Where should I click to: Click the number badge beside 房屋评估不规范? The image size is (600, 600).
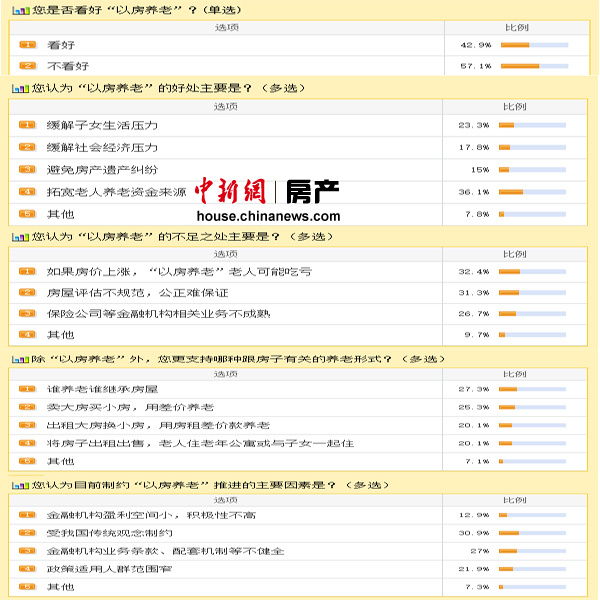coord(27,292)
